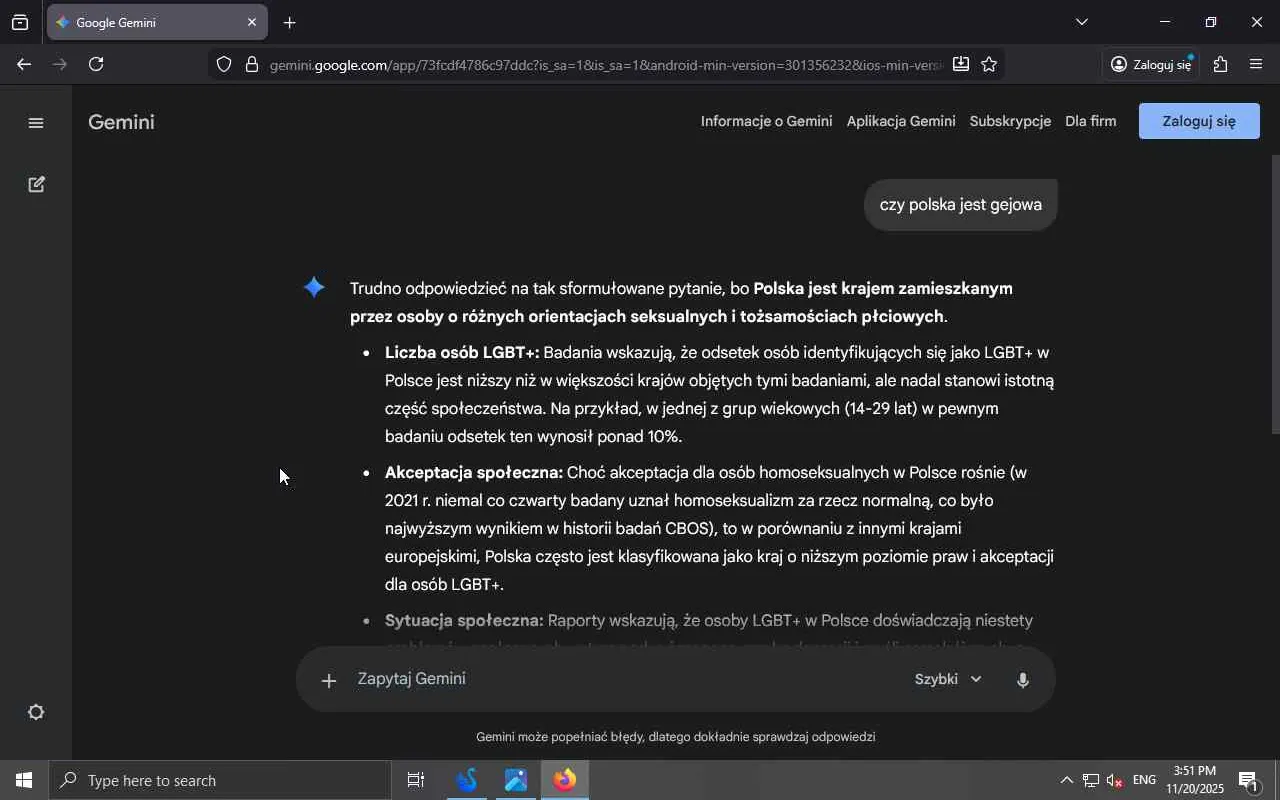Open the clock and date in system tray

pos(1195,781)
